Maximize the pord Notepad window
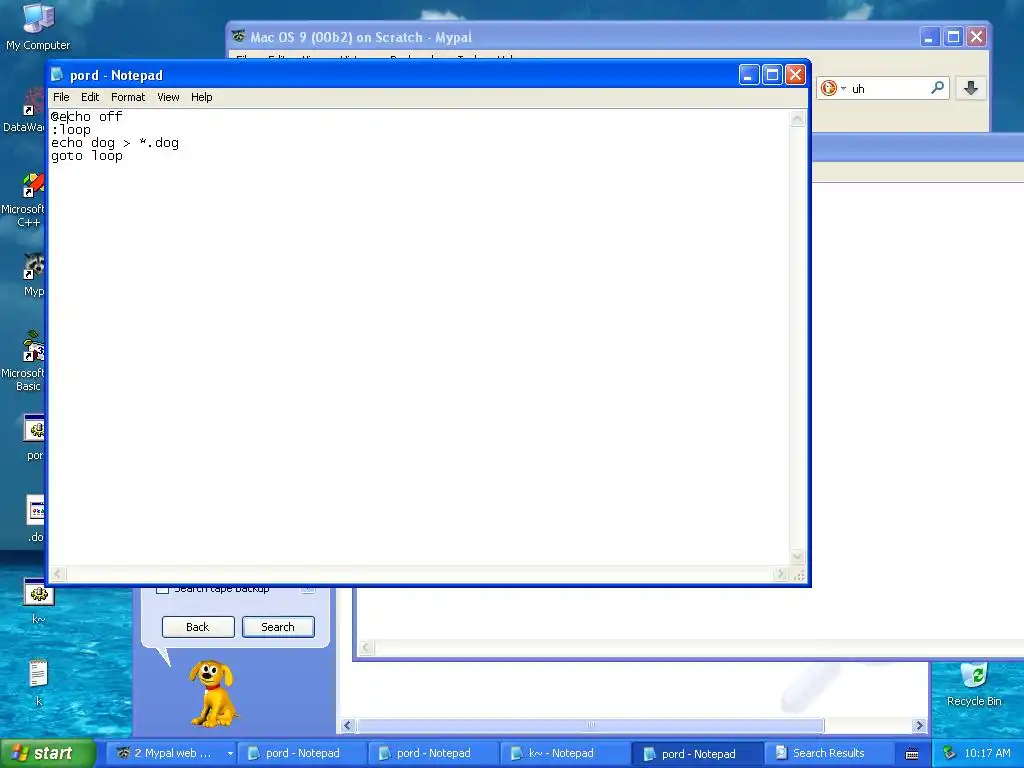 (772, 74)
